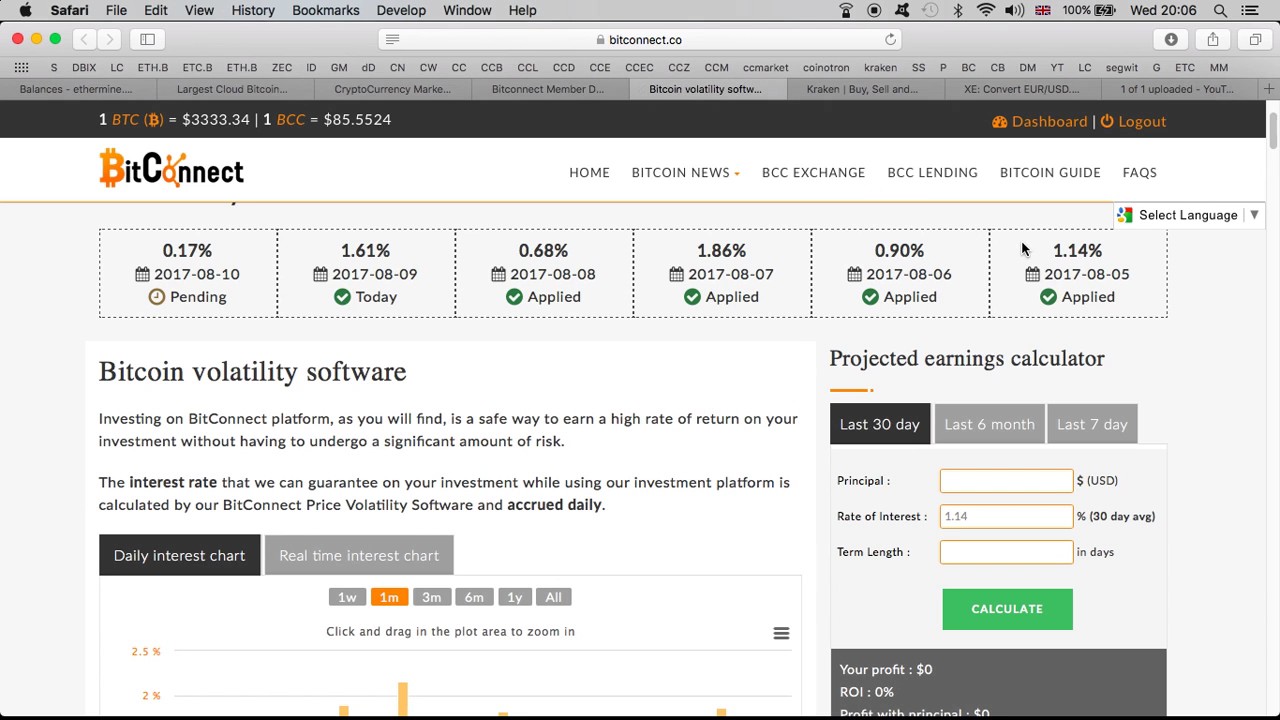Open the coinotron bookmark
Viewport: 1280px width, 720px height.
(826, 67)
